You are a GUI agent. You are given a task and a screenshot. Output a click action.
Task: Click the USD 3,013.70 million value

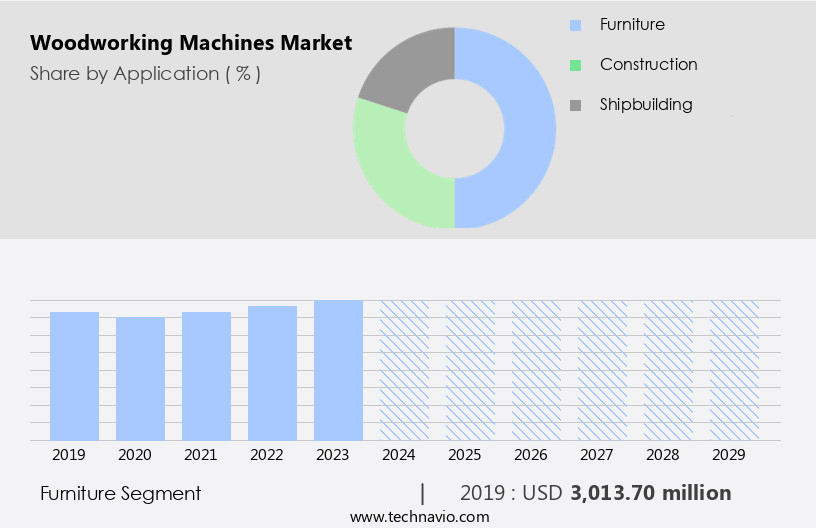(650, 493)
